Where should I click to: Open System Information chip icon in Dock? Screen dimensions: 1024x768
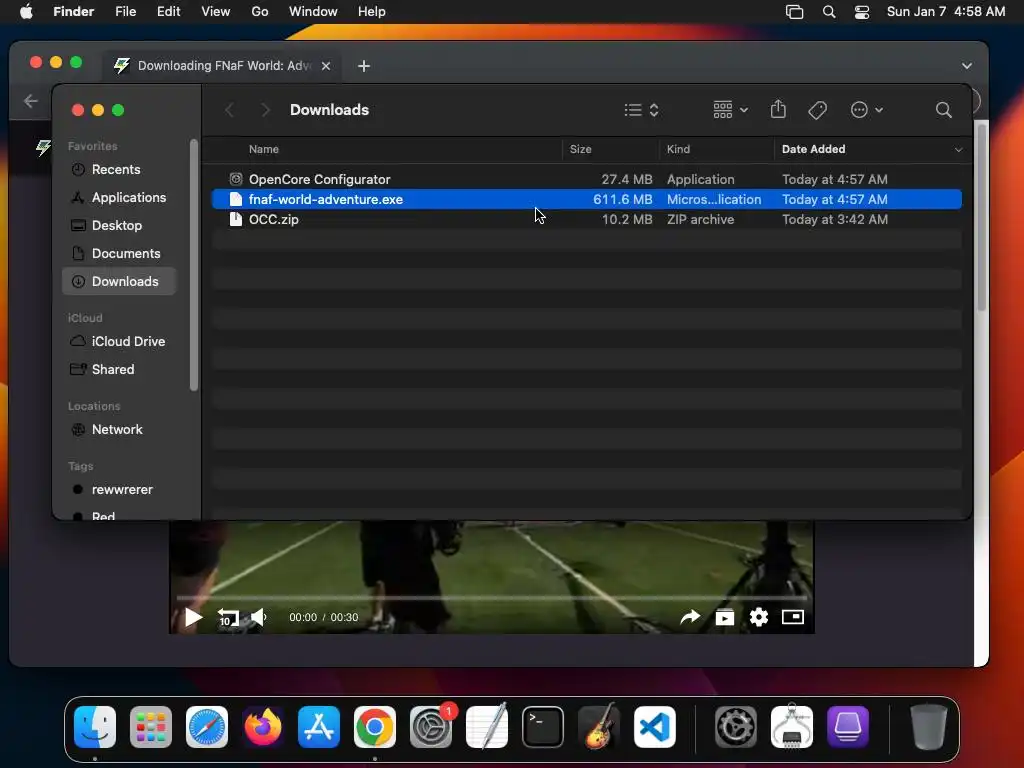tap(792, 727)
